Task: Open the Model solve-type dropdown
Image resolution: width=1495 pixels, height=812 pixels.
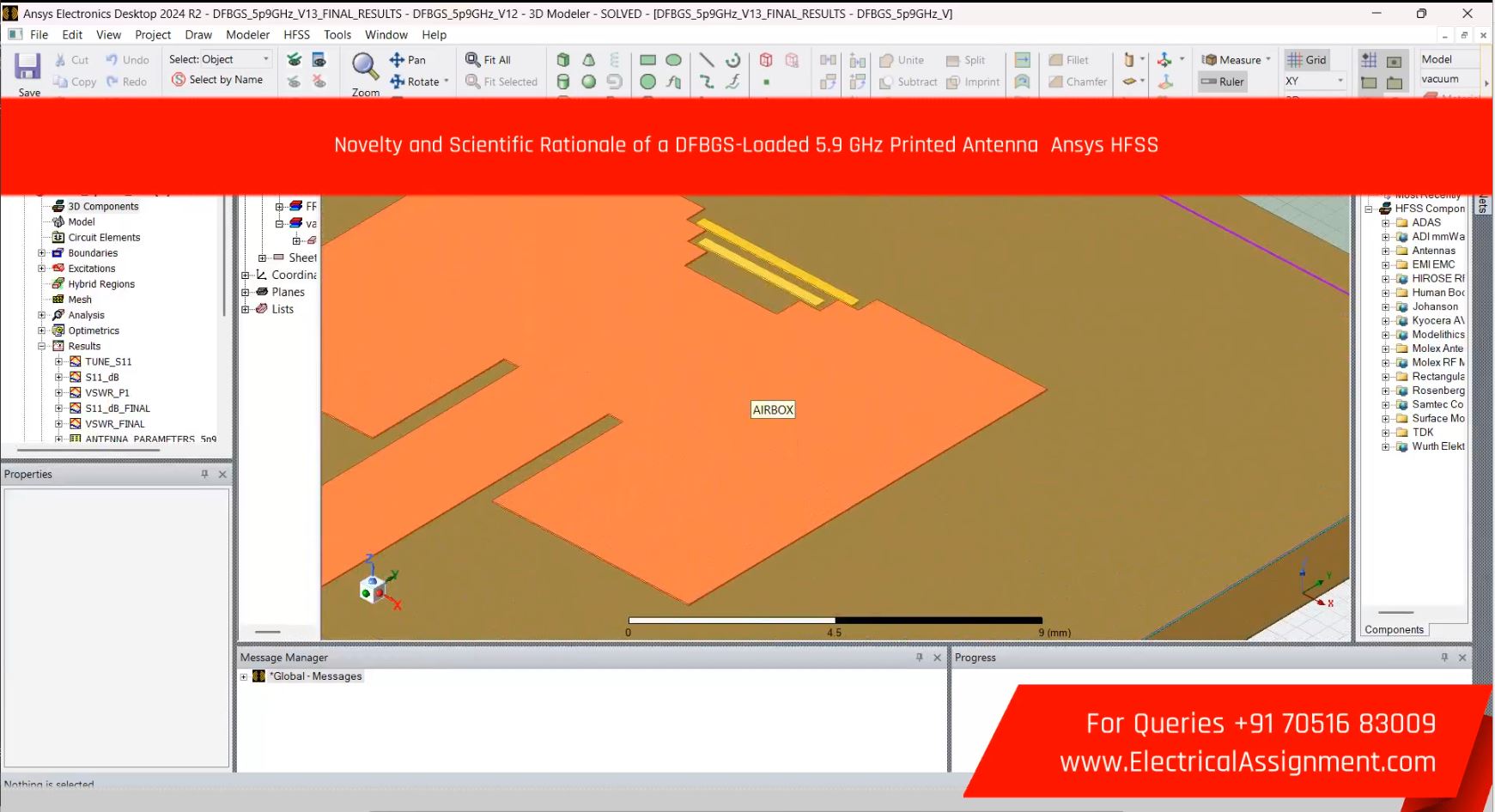Action: click(x=1449, y=59)
